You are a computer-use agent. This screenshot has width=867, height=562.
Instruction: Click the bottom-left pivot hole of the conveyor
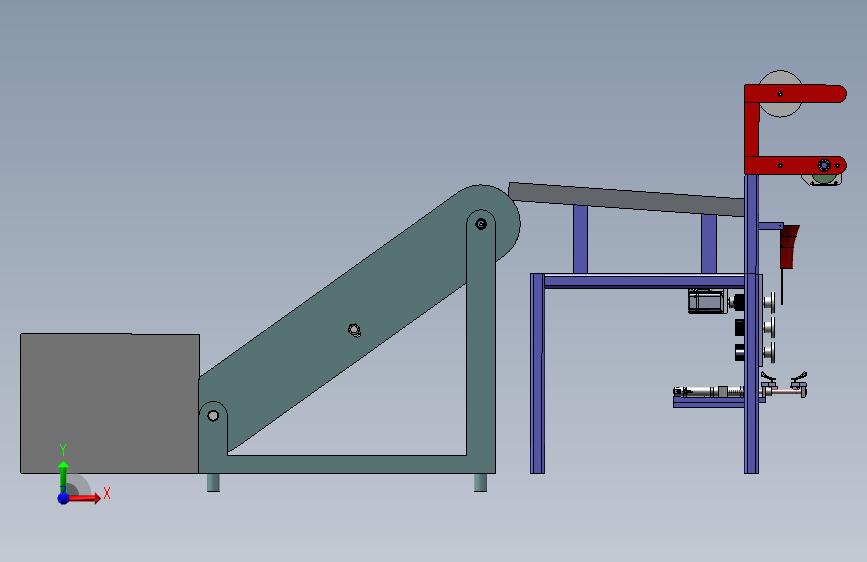coord(213,415)
